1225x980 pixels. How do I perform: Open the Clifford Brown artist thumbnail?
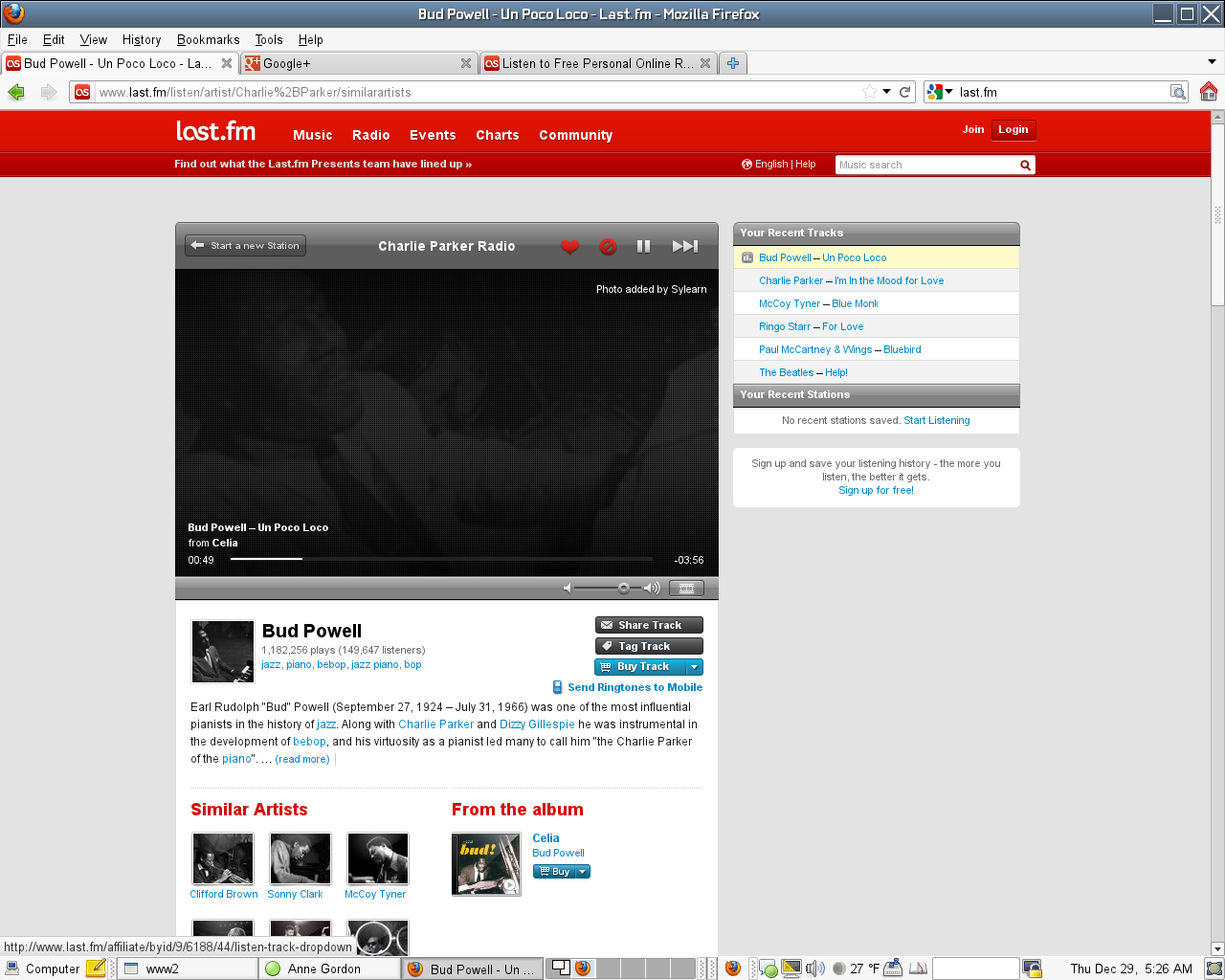click(223, 858)
